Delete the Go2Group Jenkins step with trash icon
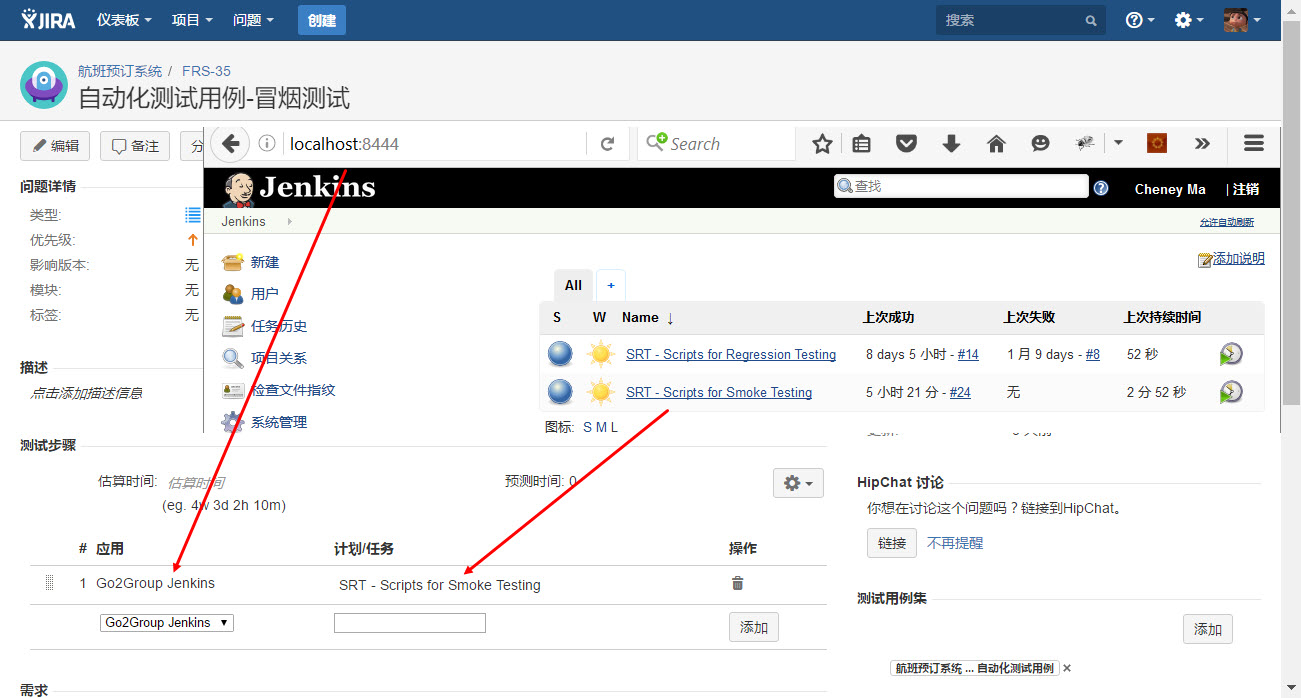Screen dimensions: 1301x698 pyautogui.click(x=738, y=584)
